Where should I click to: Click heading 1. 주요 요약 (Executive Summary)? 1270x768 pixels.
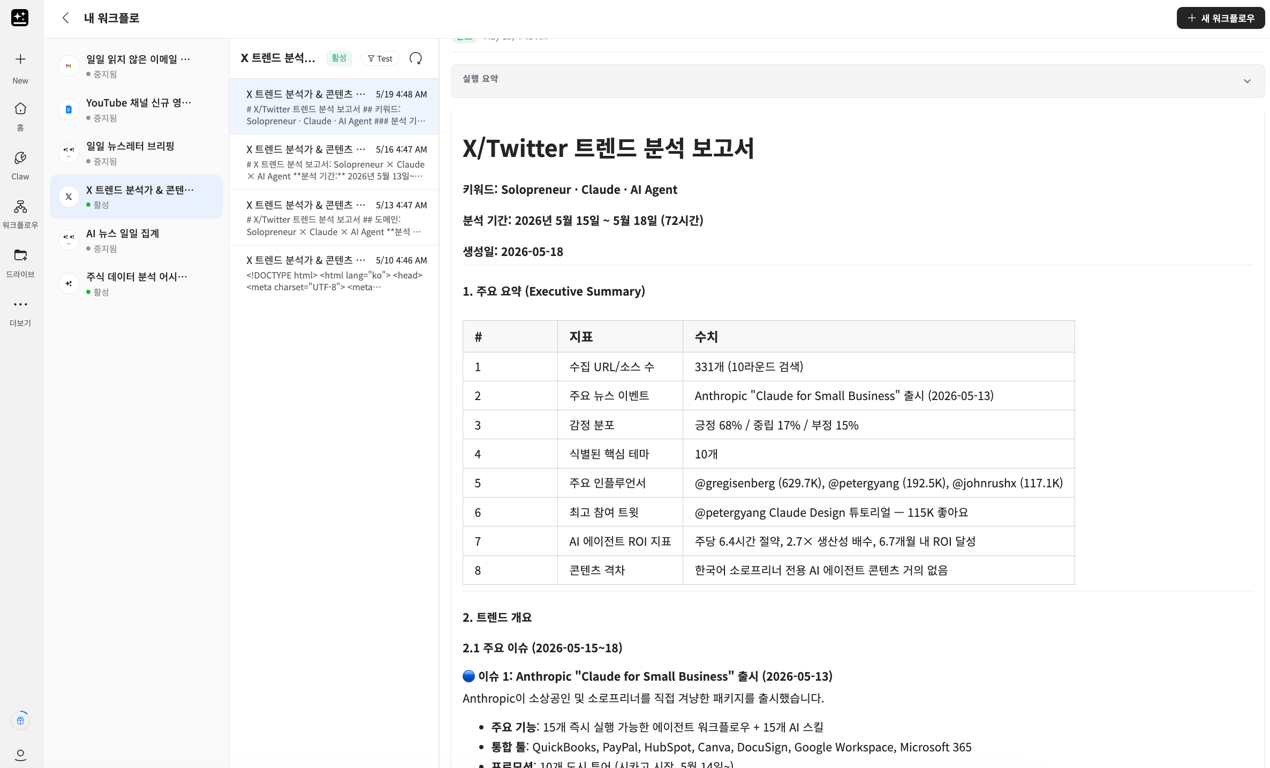553,291
